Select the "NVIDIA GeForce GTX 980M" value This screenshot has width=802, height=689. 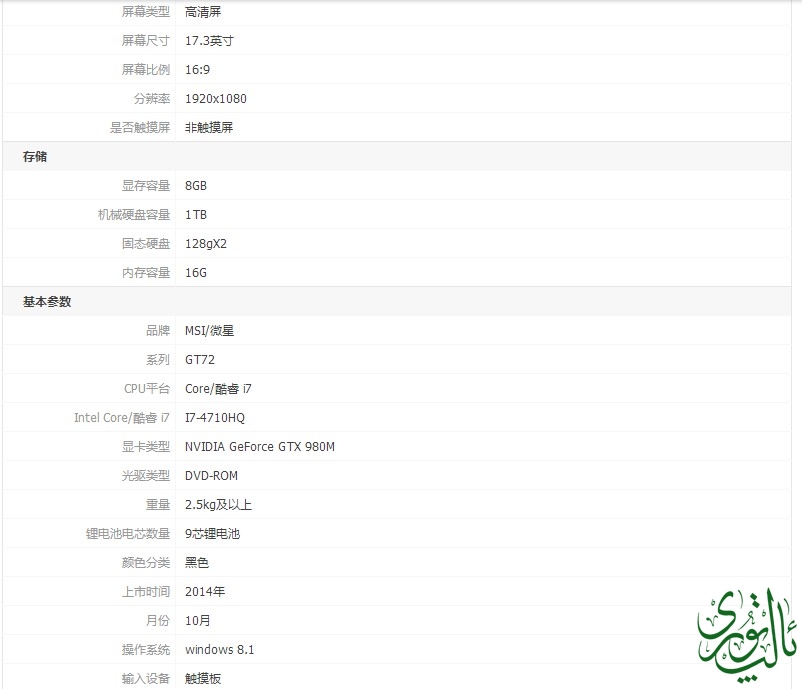pos(260,447)
